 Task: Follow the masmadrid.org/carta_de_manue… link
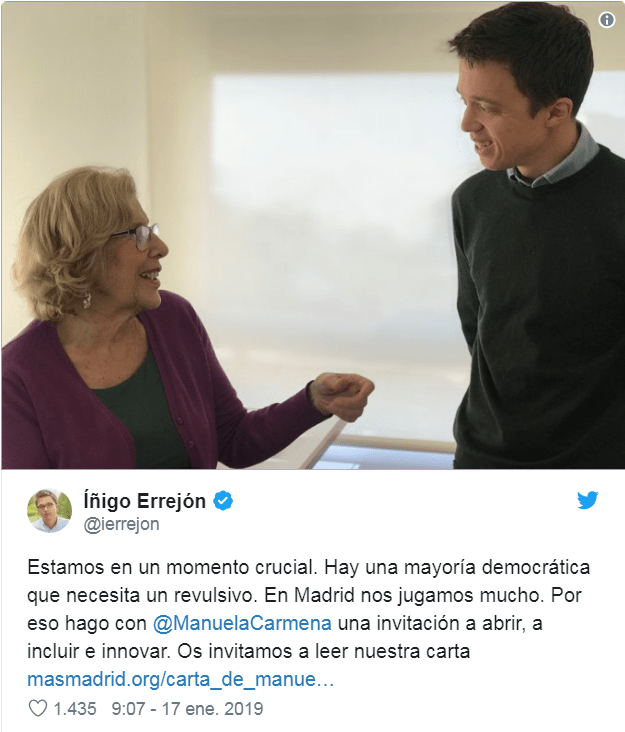[181, 679]
